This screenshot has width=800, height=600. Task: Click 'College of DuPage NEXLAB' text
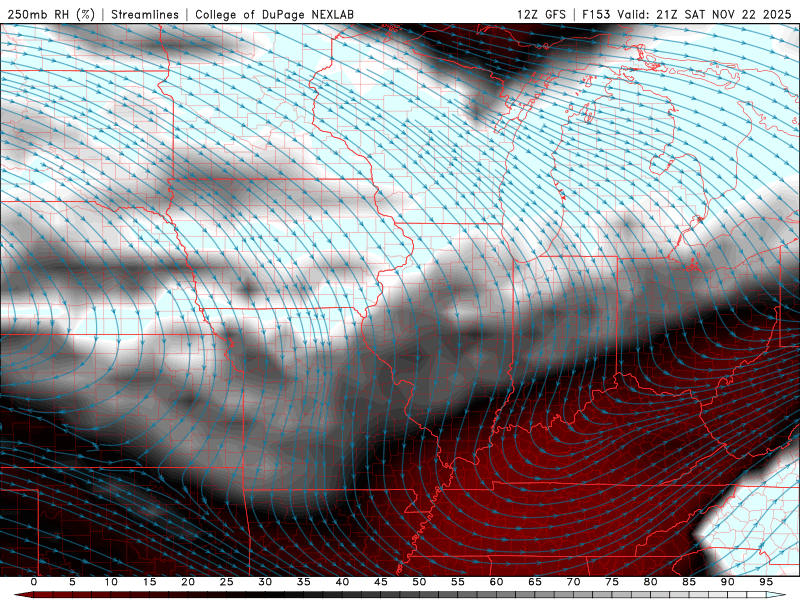(x=274, y=14)
